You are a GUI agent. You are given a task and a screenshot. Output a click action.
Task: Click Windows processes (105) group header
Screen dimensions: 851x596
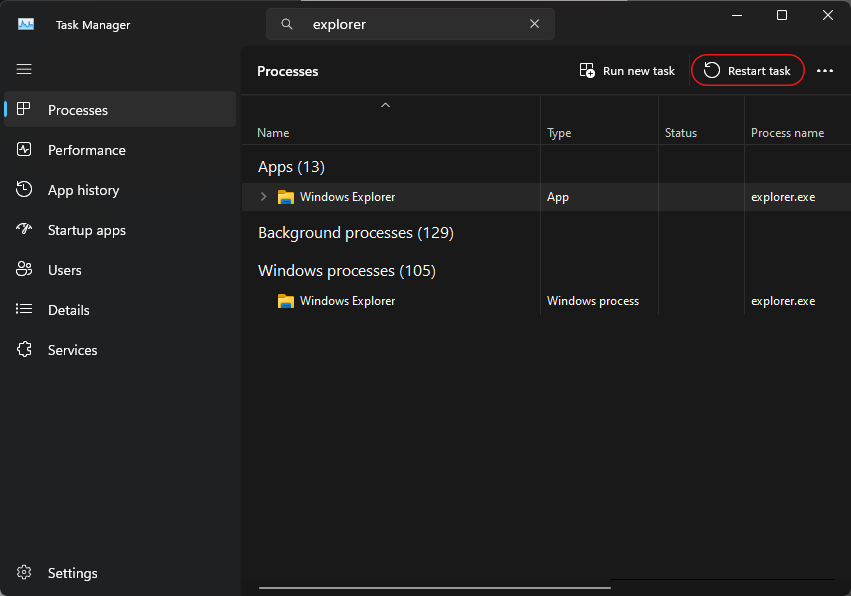(347, 271)
